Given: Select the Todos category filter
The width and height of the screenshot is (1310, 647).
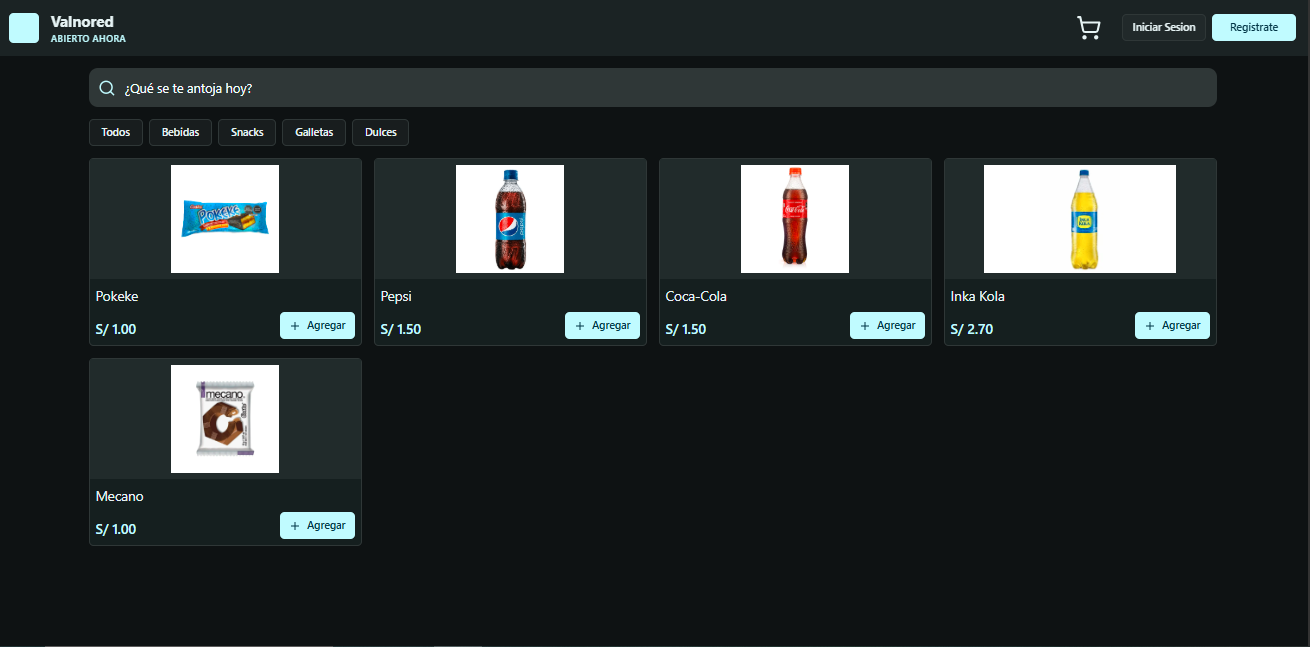Looking at the screenshot, I should click(x=116, y=132).
